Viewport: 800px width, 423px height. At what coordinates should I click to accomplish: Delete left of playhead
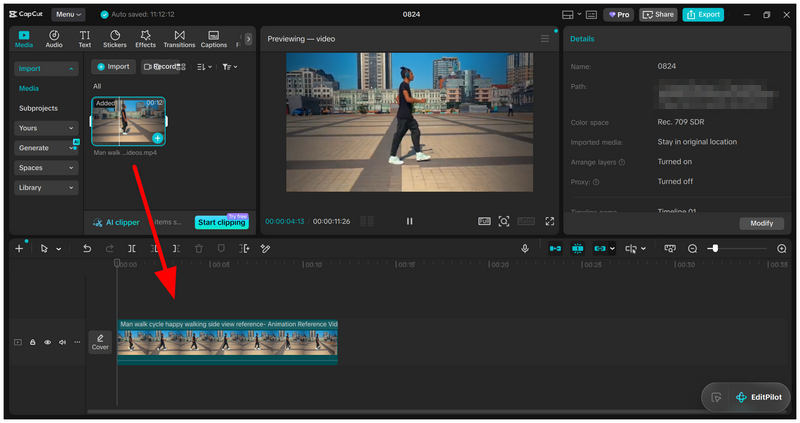coord(155,248)
